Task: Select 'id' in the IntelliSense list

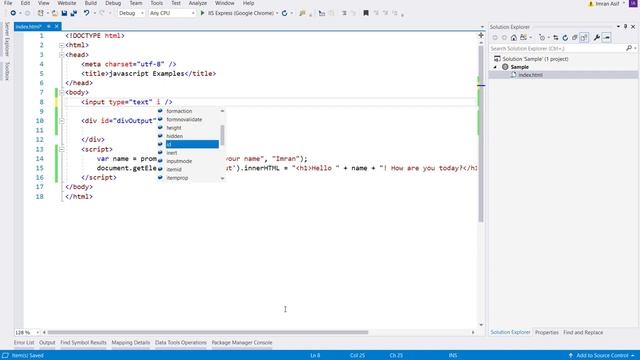Action: pos(192,144)
